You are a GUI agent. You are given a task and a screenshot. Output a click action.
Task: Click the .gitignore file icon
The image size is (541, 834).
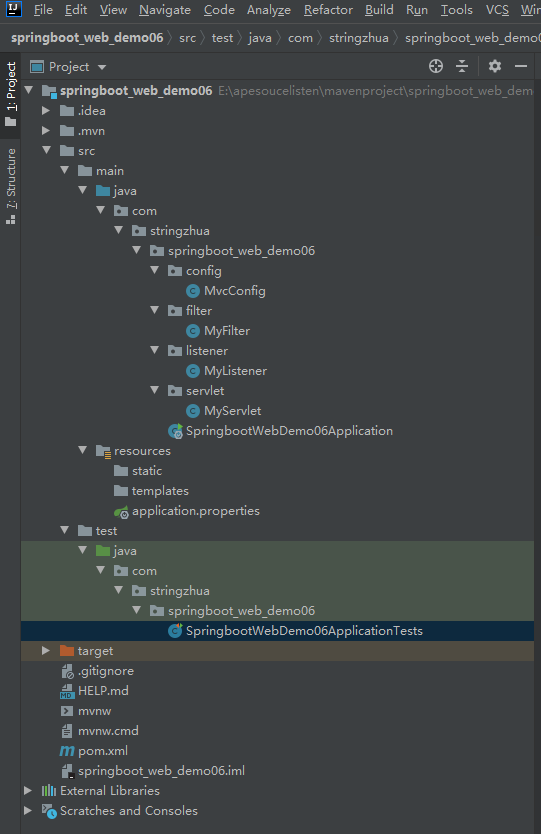pos(67,671)
